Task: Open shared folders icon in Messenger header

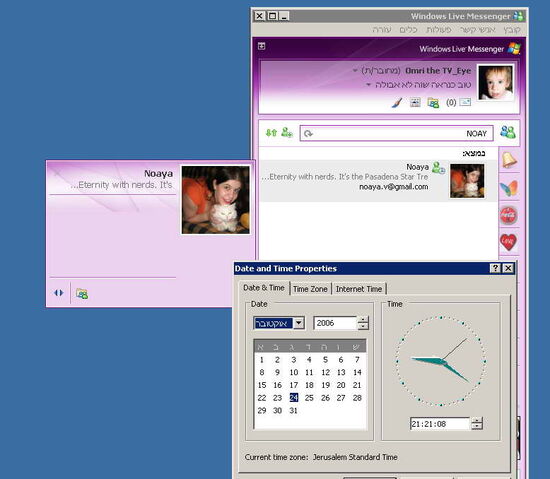Action: coord(433,103)
